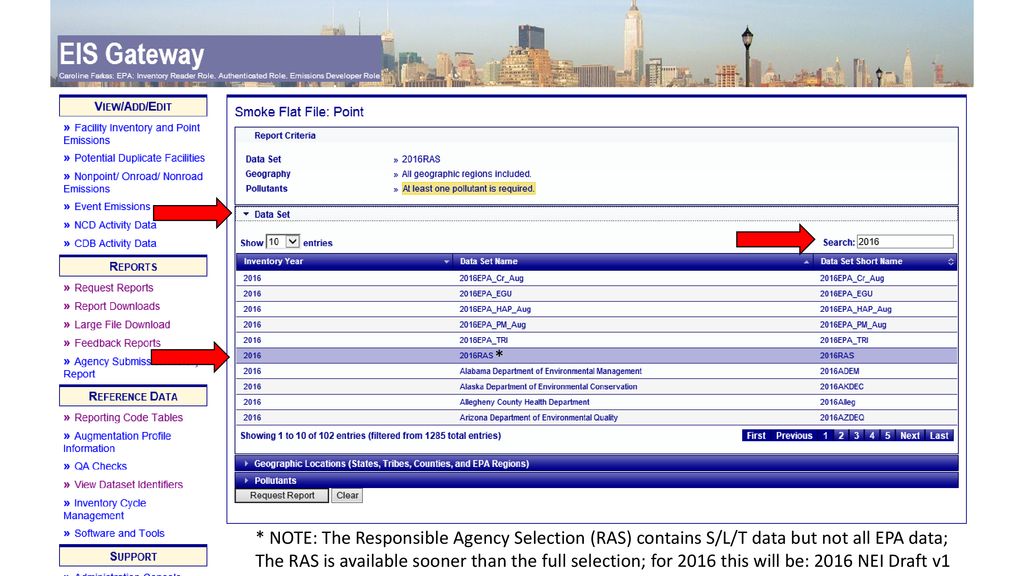Open Request Reports page

(108, 287)
